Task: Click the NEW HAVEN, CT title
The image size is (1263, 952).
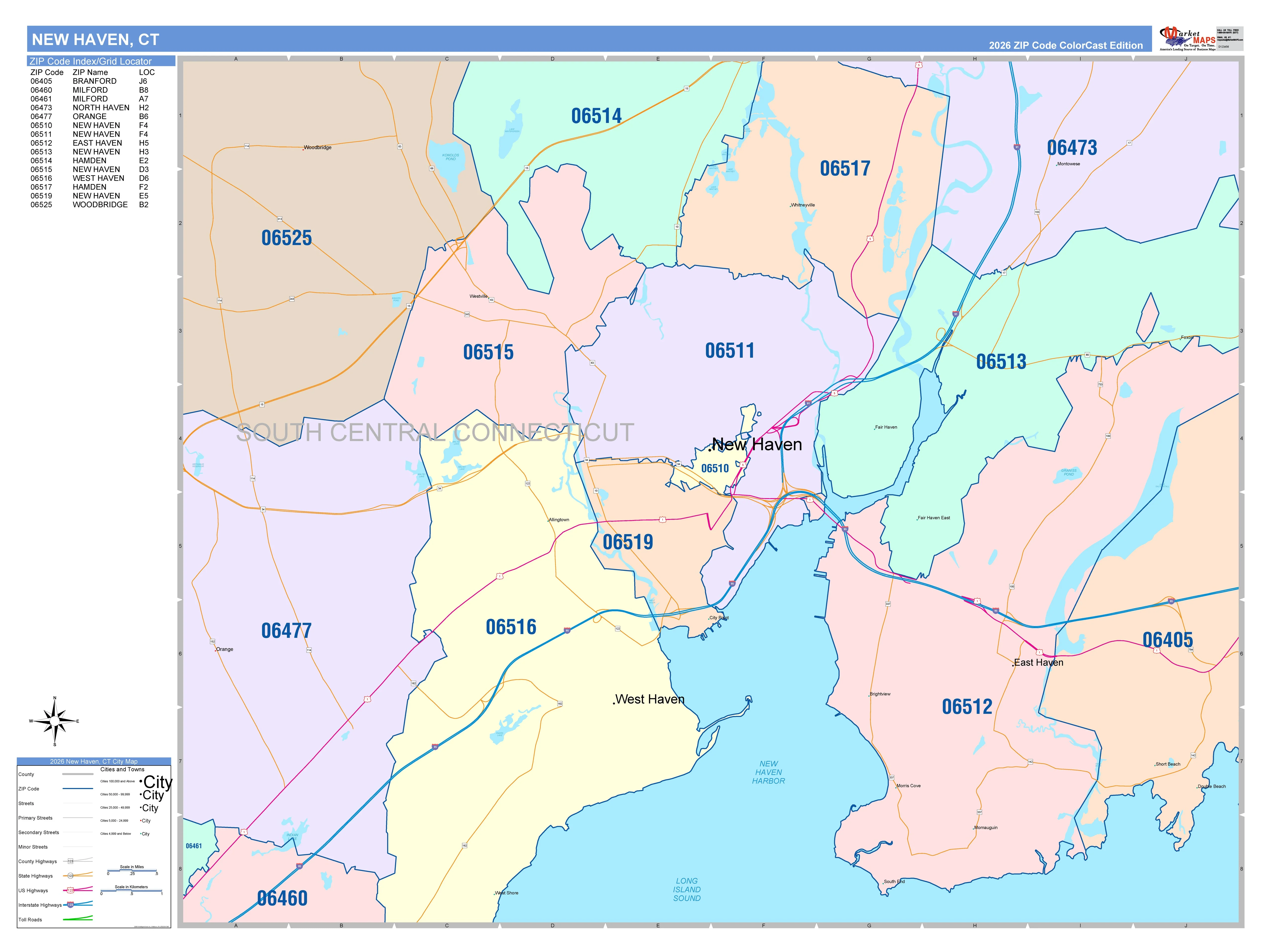Action: (95, 39)
